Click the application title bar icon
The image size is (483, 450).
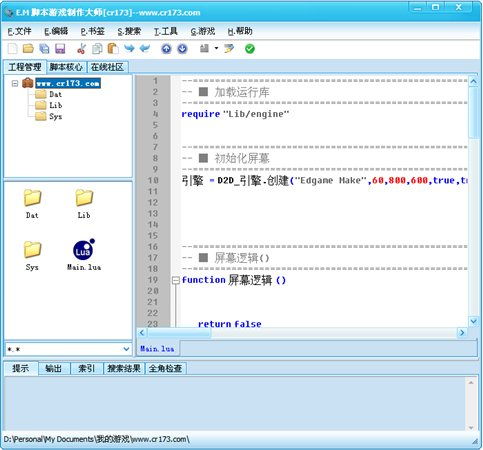tap(10, 13)
